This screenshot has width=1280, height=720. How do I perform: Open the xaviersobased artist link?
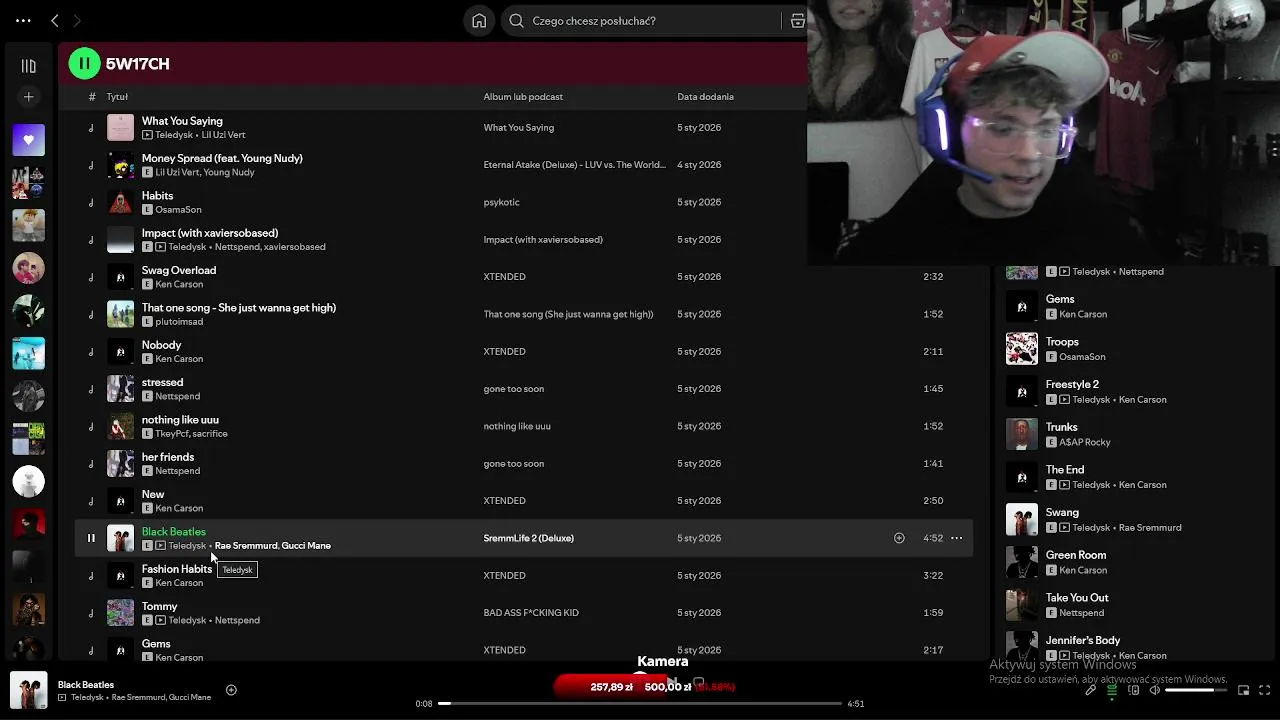coord(294,247)
